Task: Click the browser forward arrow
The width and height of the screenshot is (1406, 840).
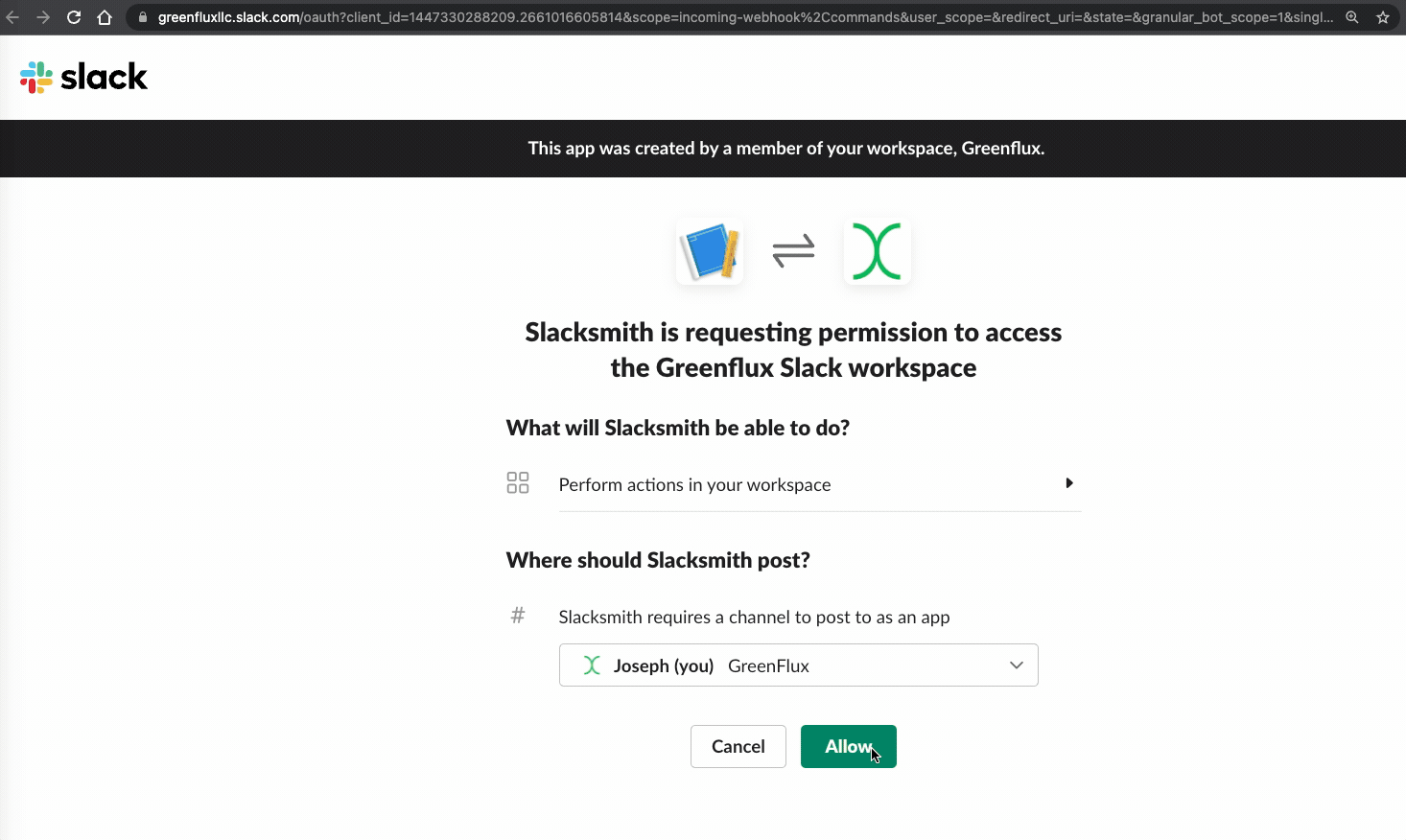Action: click(43, 17)
